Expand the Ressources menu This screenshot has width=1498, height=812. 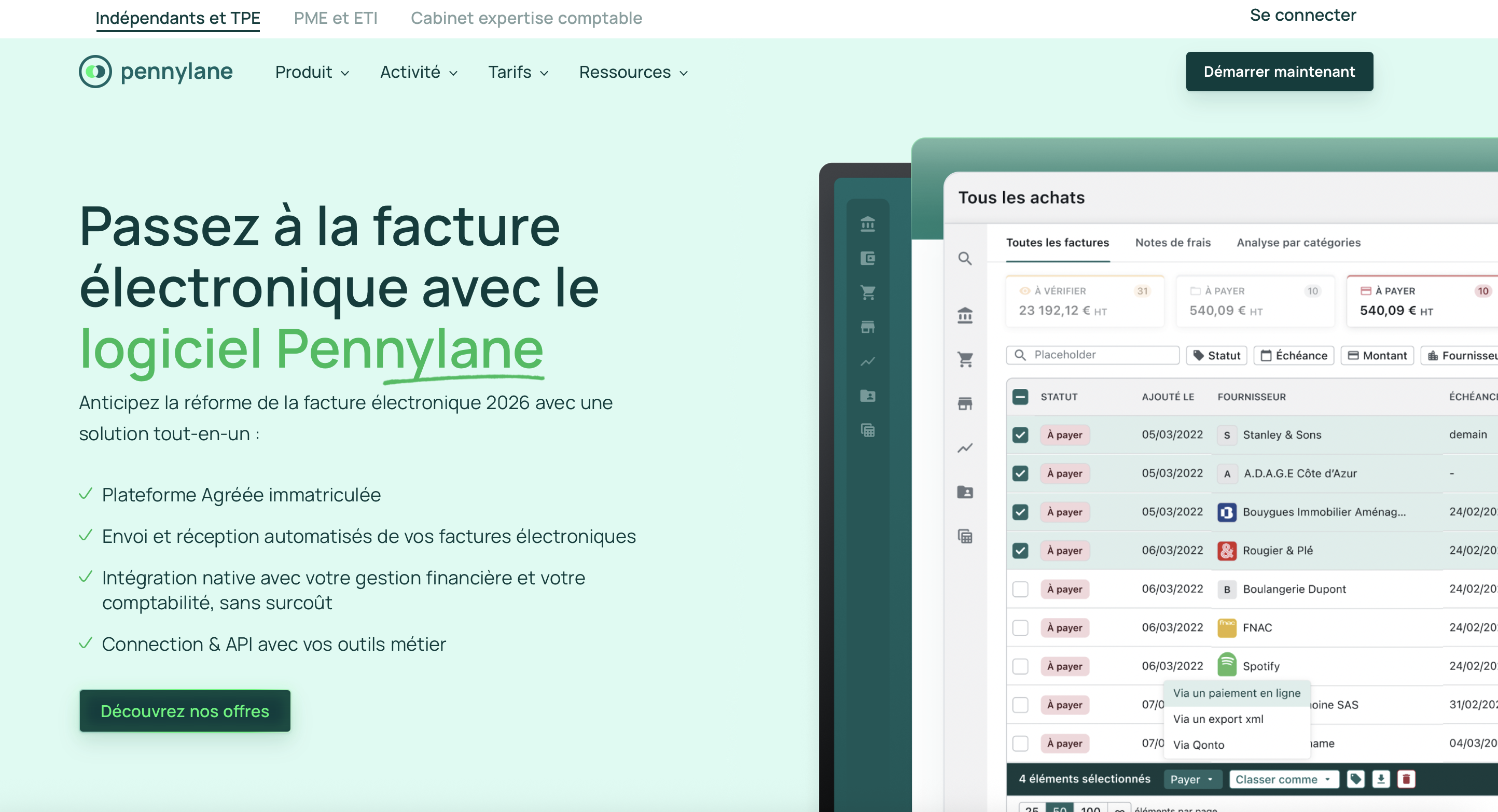[x=633, y=72]
